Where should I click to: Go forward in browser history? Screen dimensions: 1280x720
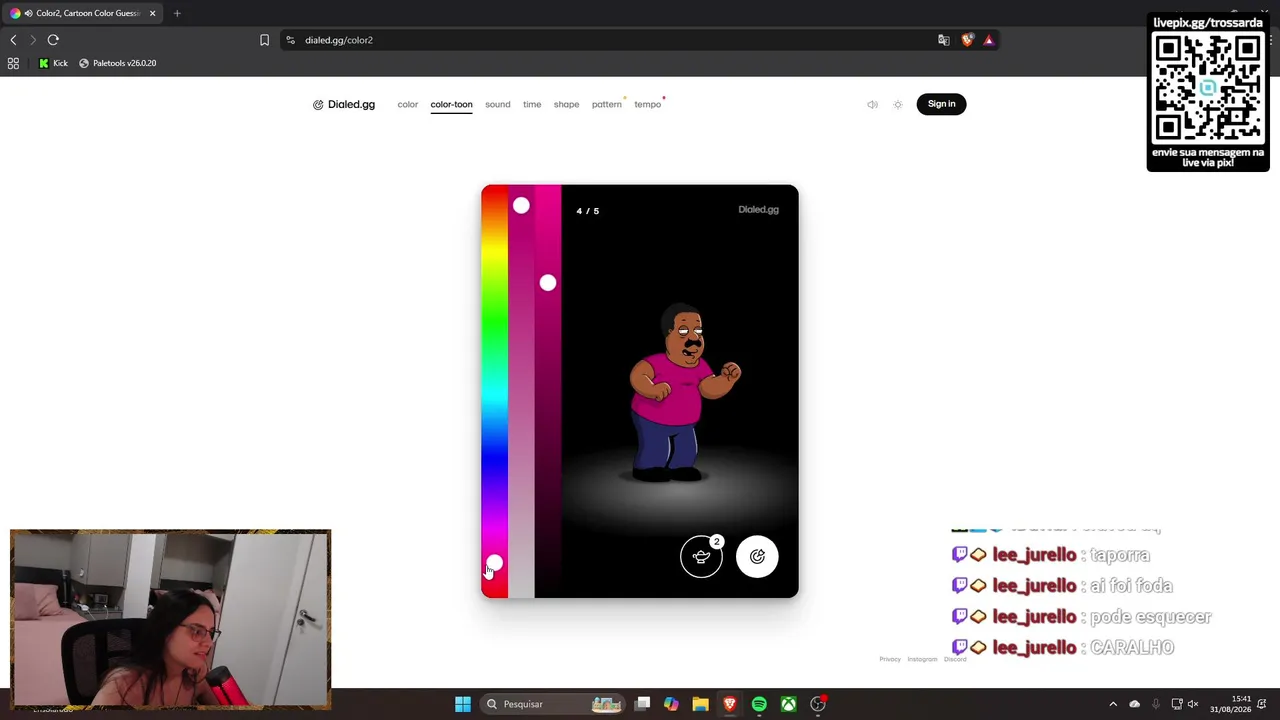(x=32, y=40)
